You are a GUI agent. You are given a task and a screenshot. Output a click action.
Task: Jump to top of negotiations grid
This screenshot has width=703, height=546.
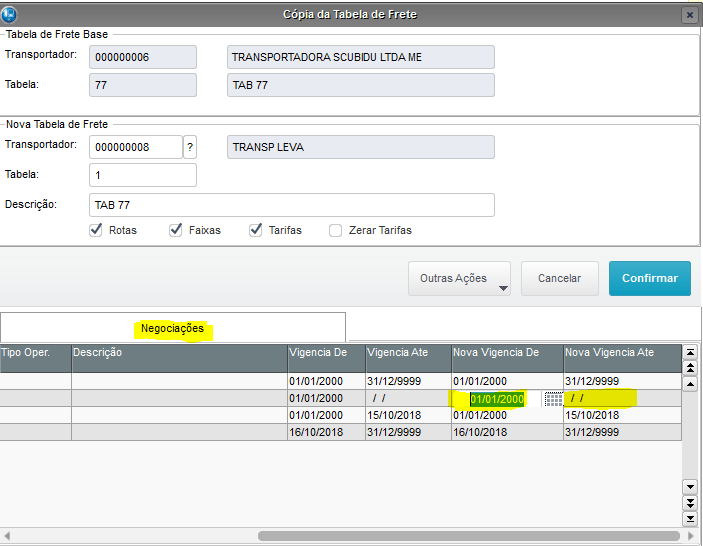pyautogui.click(x=690, y=352)
